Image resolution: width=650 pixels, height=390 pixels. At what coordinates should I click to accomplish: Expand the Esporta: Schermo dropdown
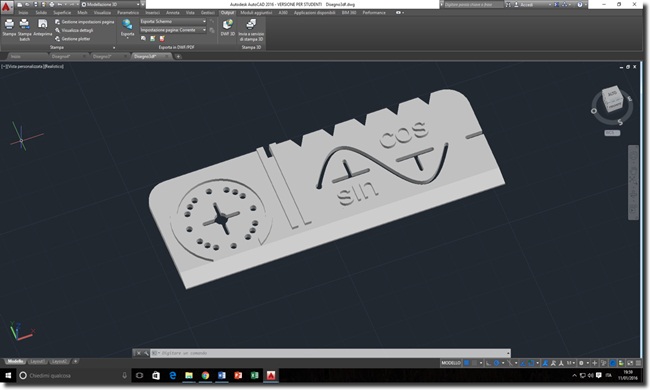point(172,21)
